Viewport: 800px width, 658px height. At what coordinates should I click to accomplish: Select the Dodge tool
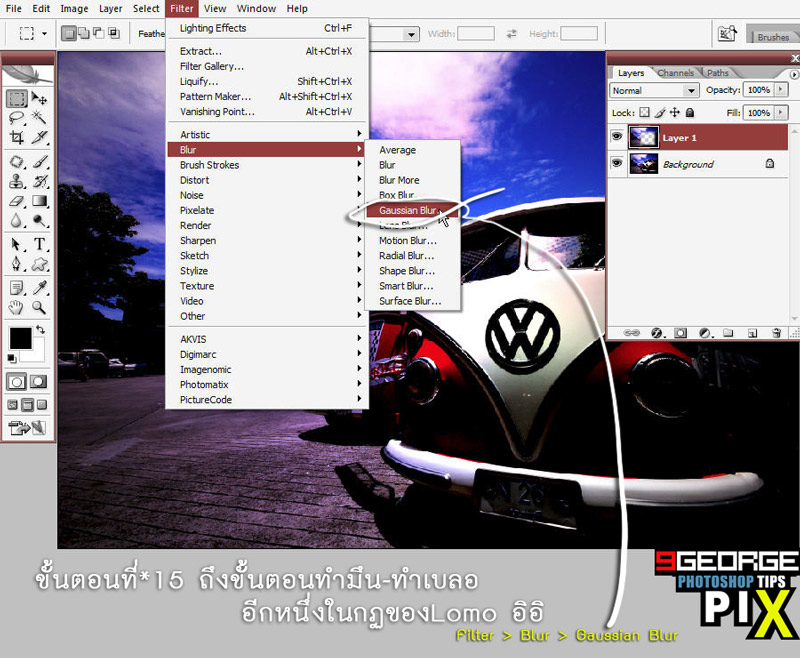tap(39, 220)
